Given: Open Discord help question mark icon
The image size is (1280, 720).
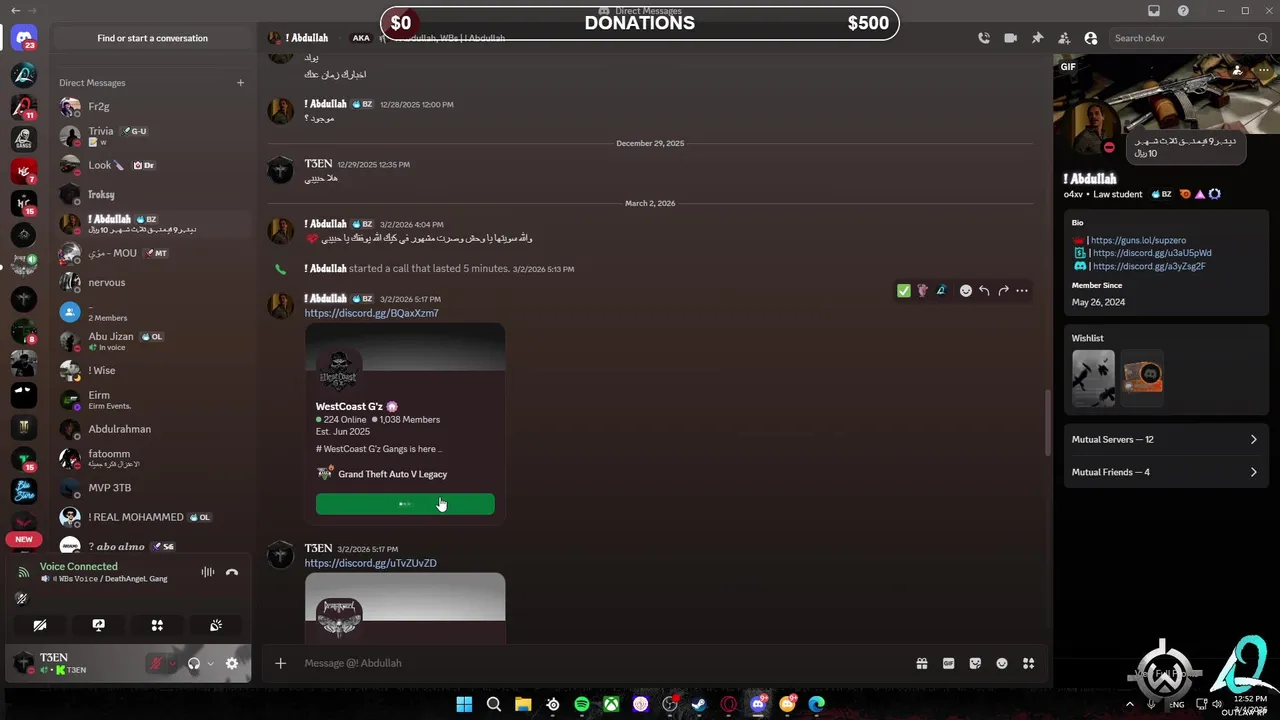Looking at the screenshot, I should pos(1184,11).
